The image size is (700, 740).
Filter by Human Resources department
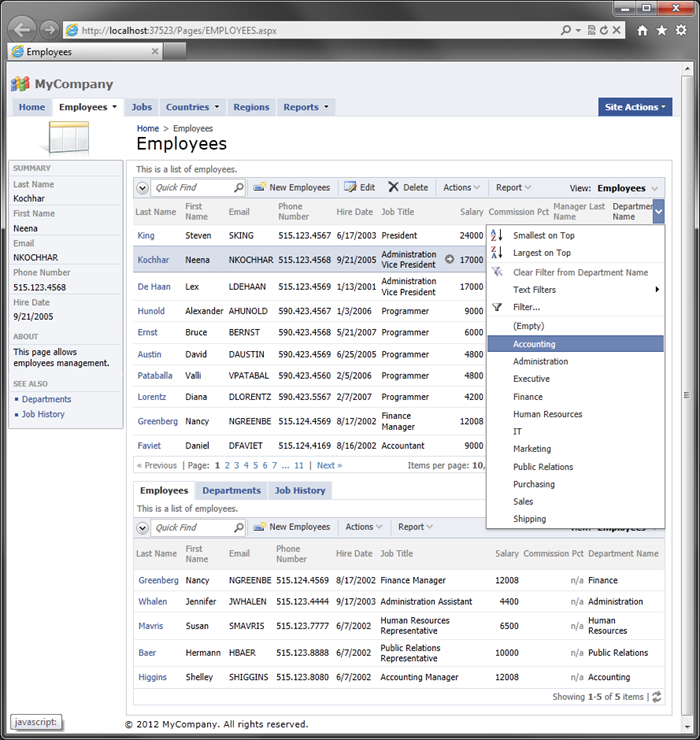[575, 414]
